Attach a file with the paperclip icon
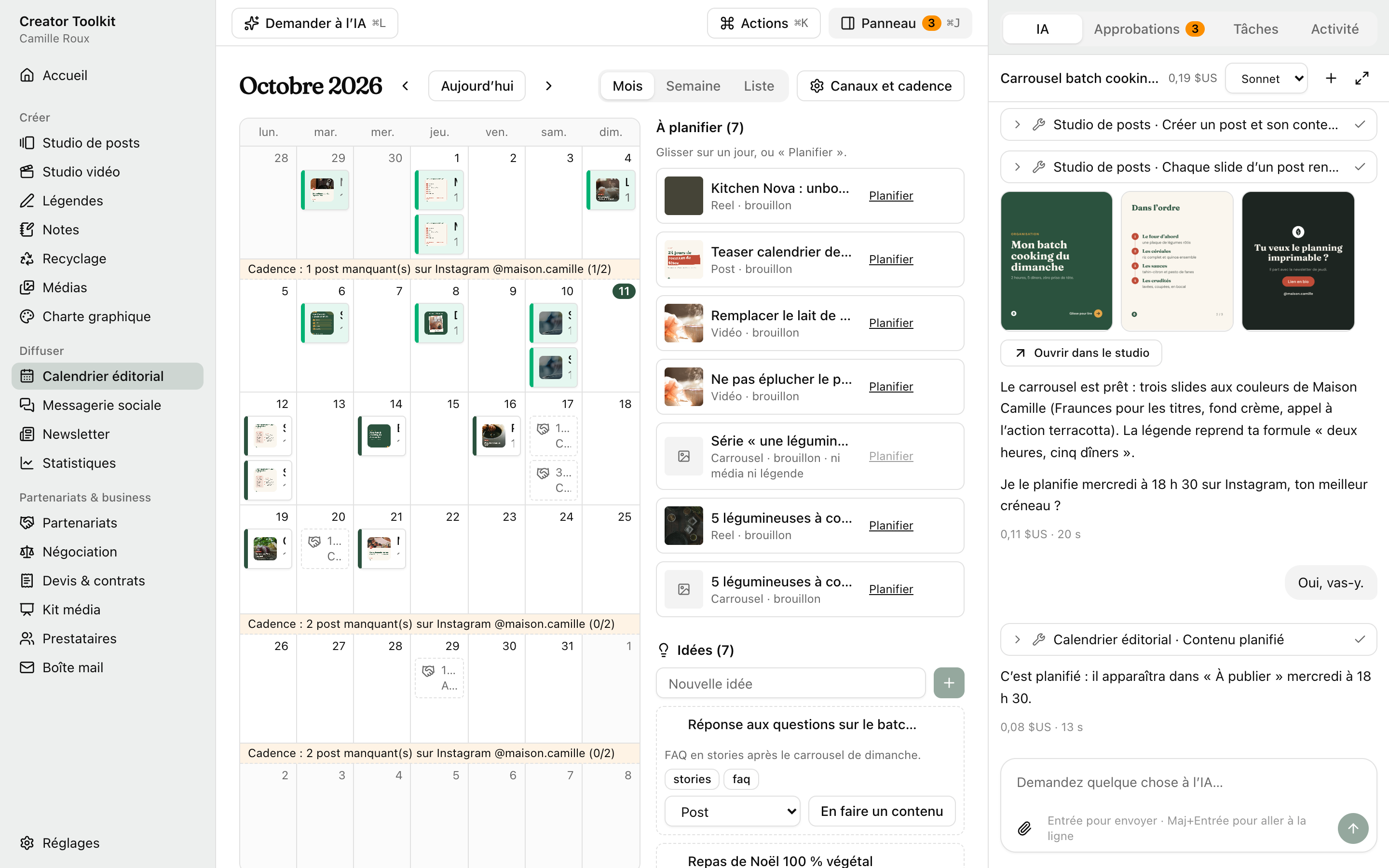1389x868 pixels. point(1024,828)
